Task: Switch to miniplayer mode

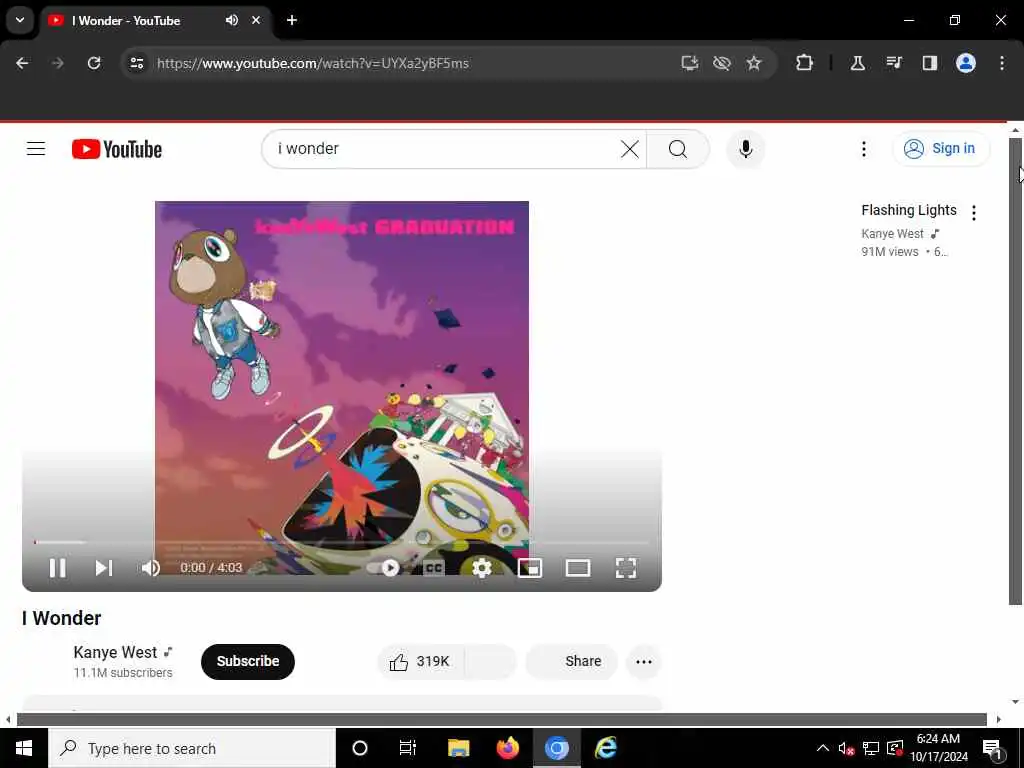Action: 530,568
